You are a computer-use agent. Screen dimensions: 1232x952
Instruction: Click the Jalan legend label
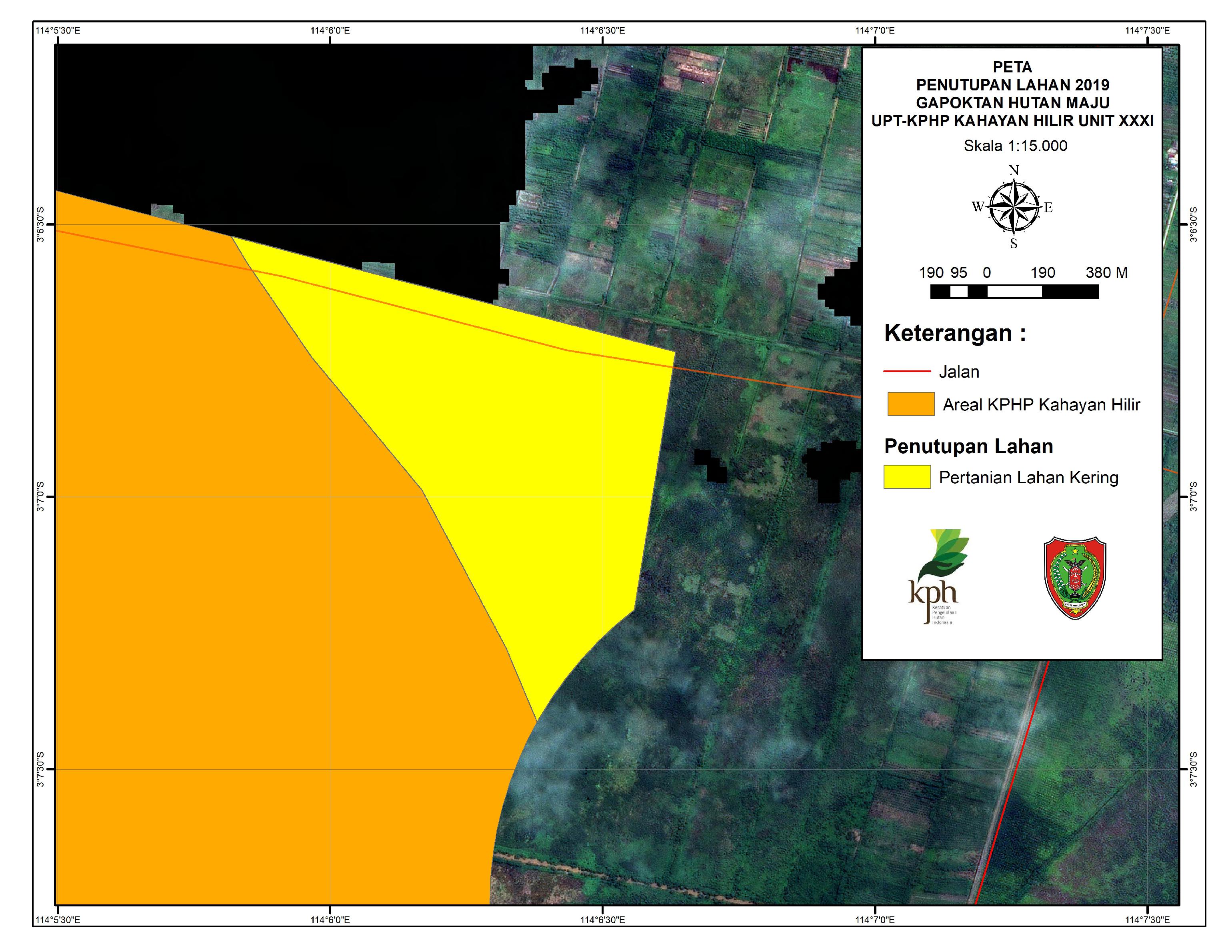point(959,372)
